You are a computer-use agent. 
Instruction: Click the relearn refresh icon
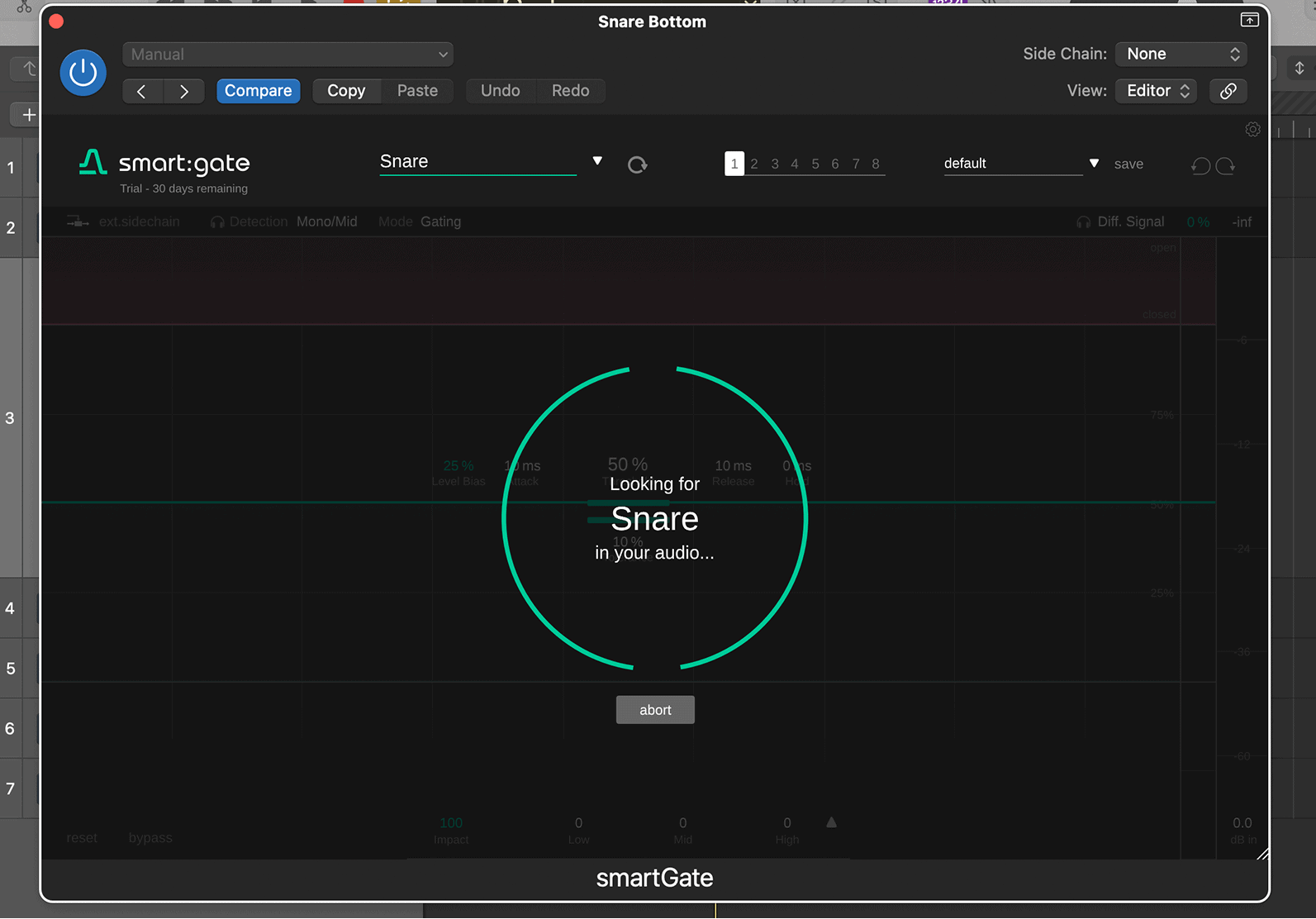(637, 164)
